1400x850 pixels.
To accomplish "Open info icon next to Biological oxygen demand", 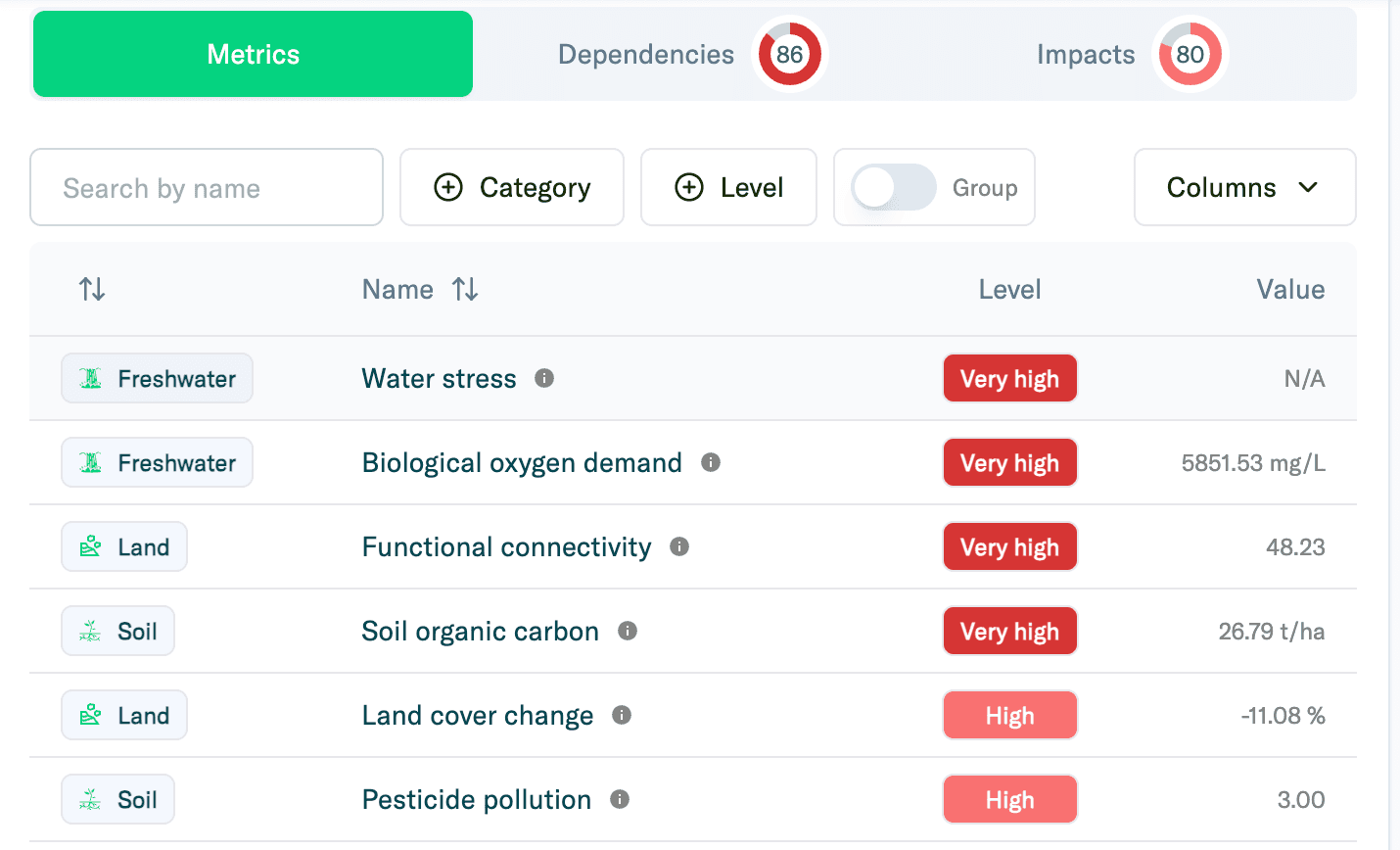I will pyautogui.click(x=711, y=462).
